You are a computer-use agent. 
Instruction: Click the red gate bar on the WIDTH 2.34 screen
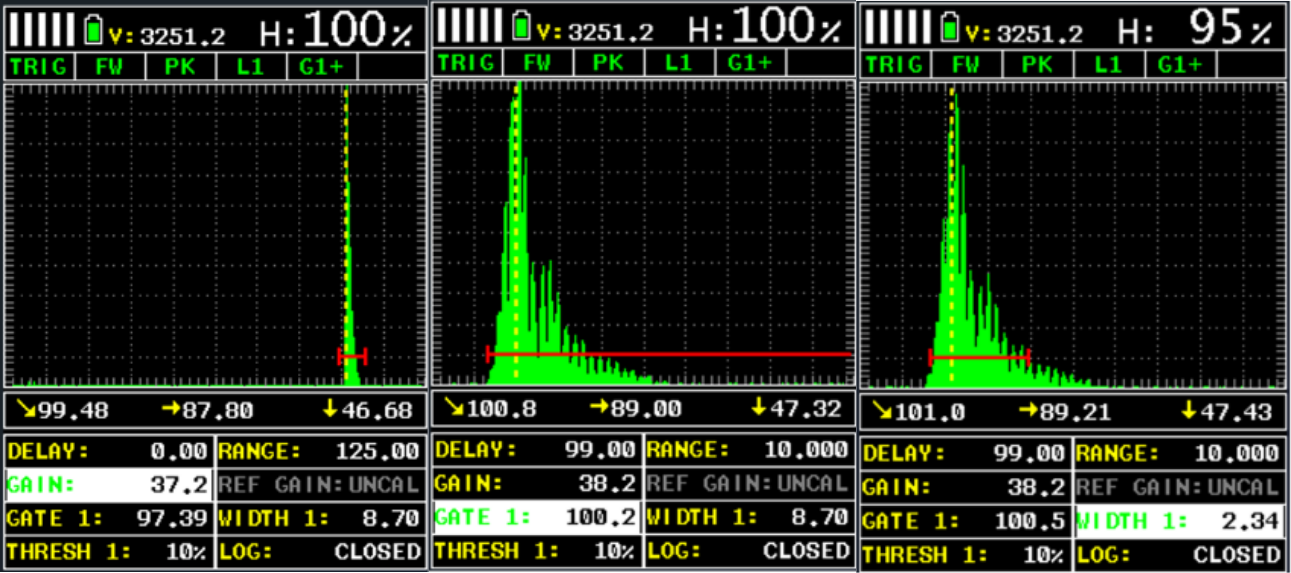coord(978,356)
